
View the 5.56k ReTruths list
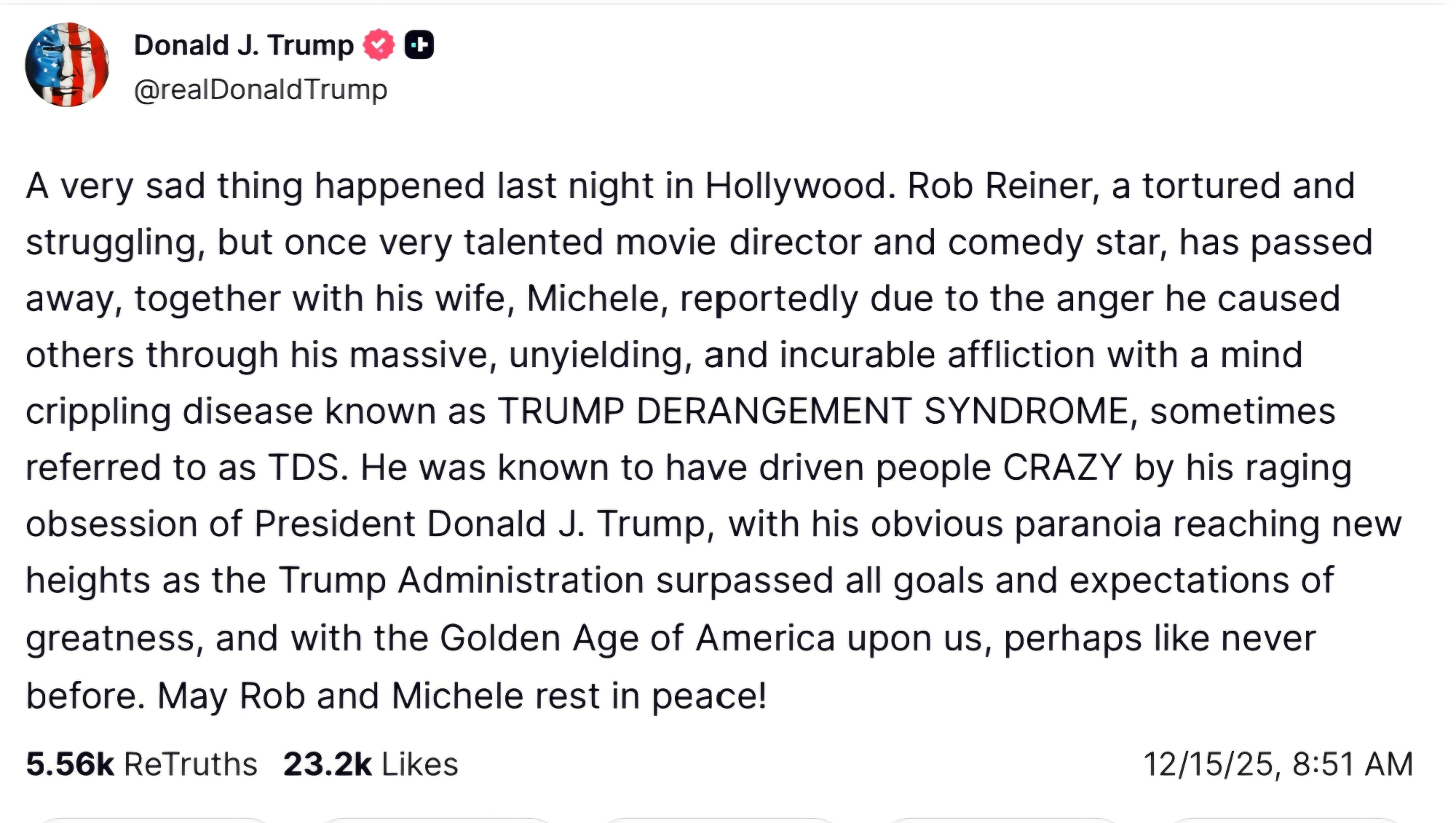click(142, 764)
